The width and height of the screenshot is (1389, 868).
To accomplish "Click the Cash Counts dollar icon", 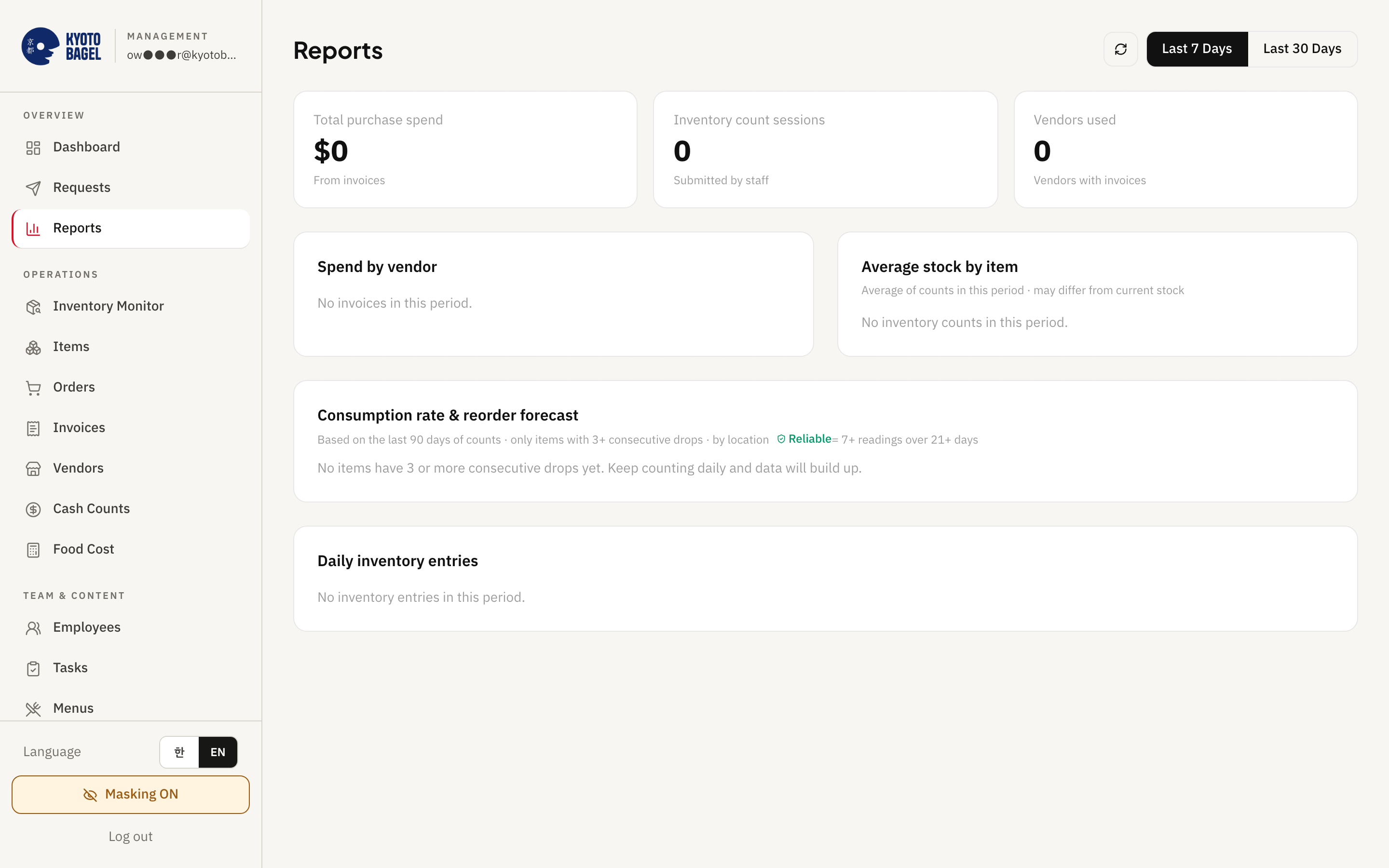I will click(x=33, y=509).
